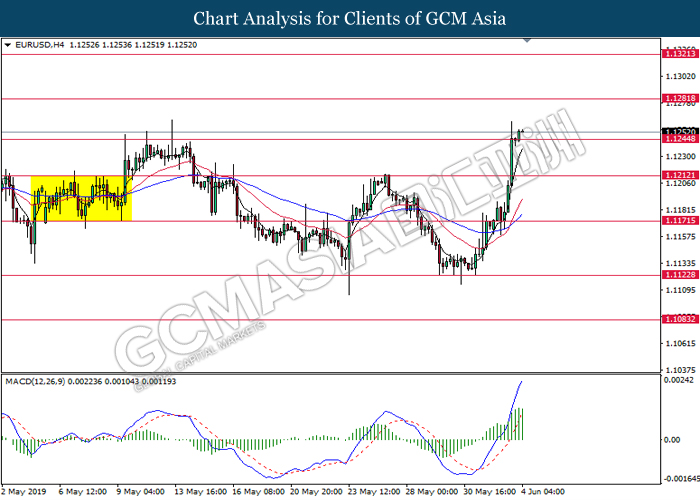
Task: Select the 1.12121 price level label
Action: 680,175
